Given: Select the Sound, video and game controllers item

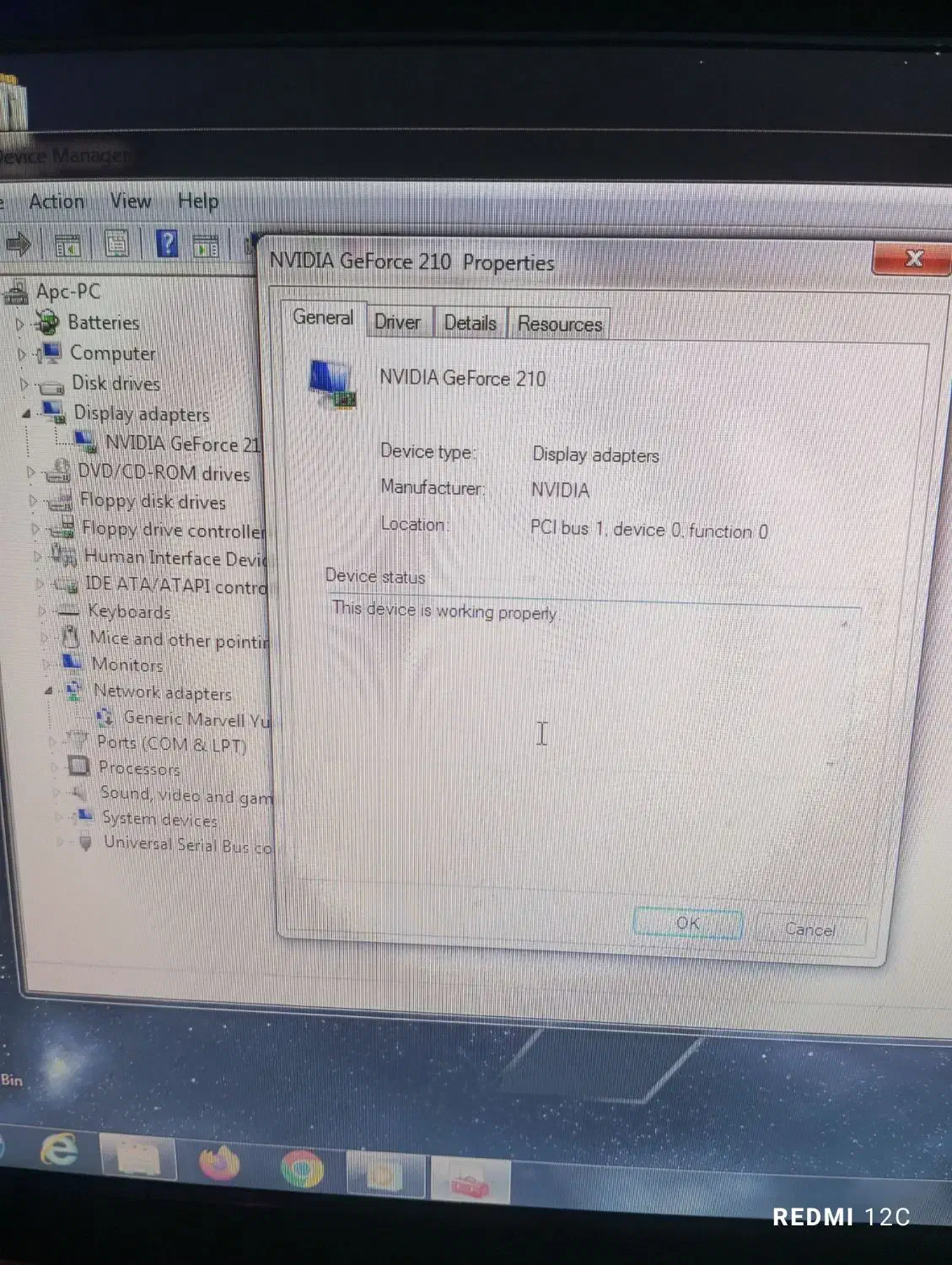Looking at the screenshot, I should point(186,794).
